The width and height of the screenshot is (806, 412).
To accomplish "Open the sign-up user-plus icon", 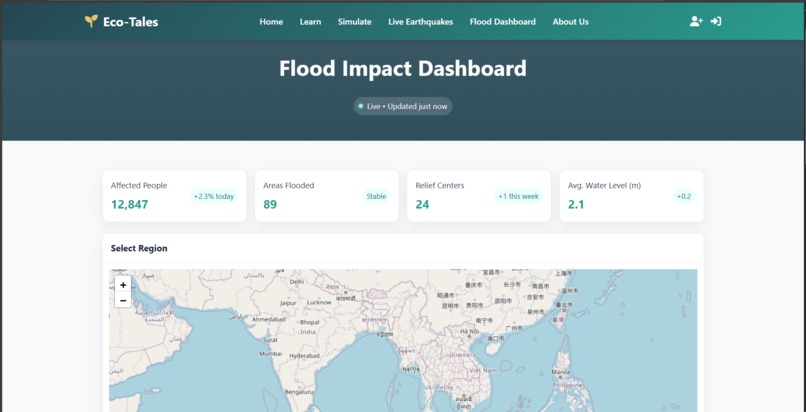I will [696, 21].
